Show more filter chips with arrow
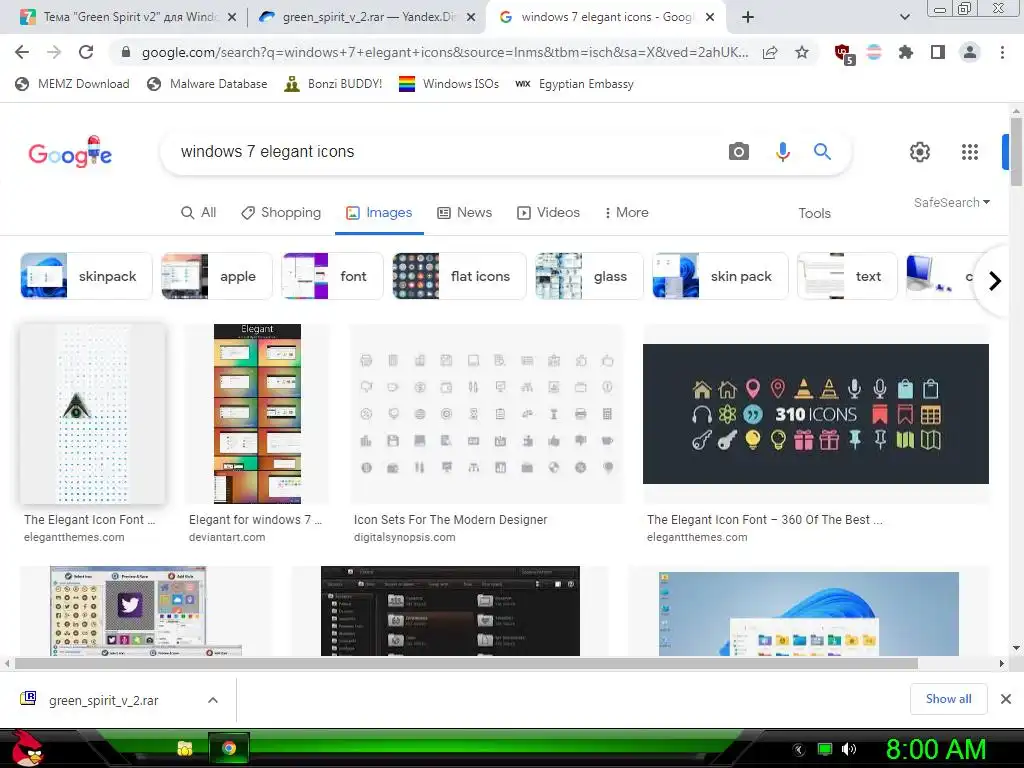The image size is (1024, 768). point(995,281)
